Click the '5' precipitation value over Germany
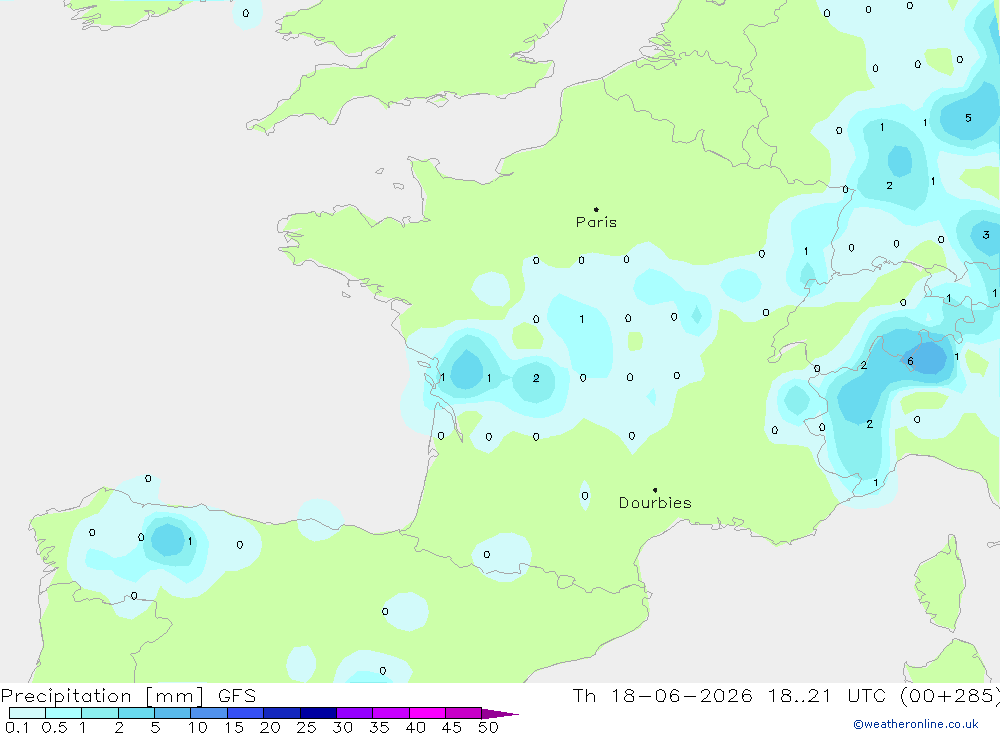The image size is (1000, 733). coord(968,118)
